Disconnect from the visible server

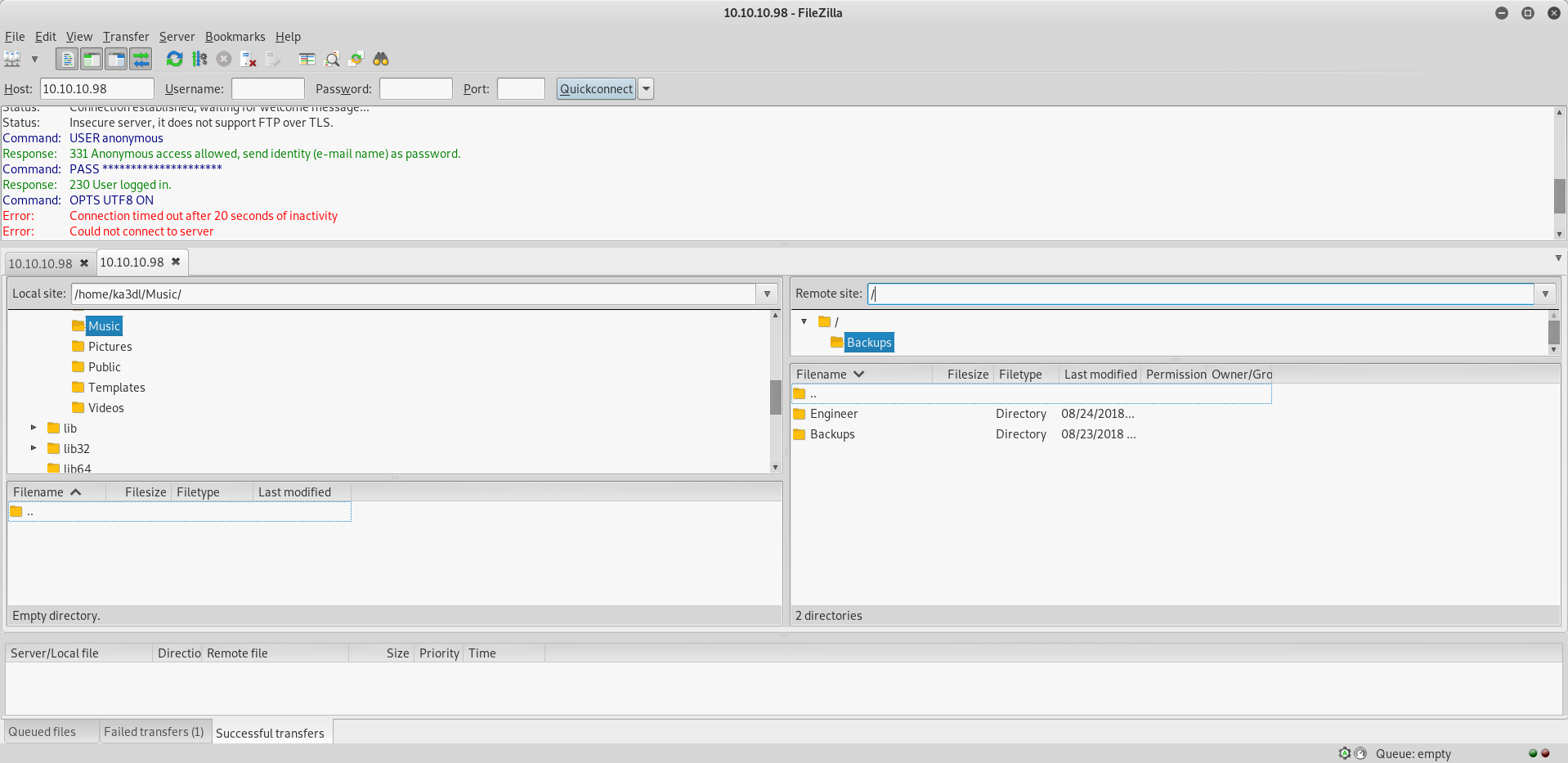[249, 59]
